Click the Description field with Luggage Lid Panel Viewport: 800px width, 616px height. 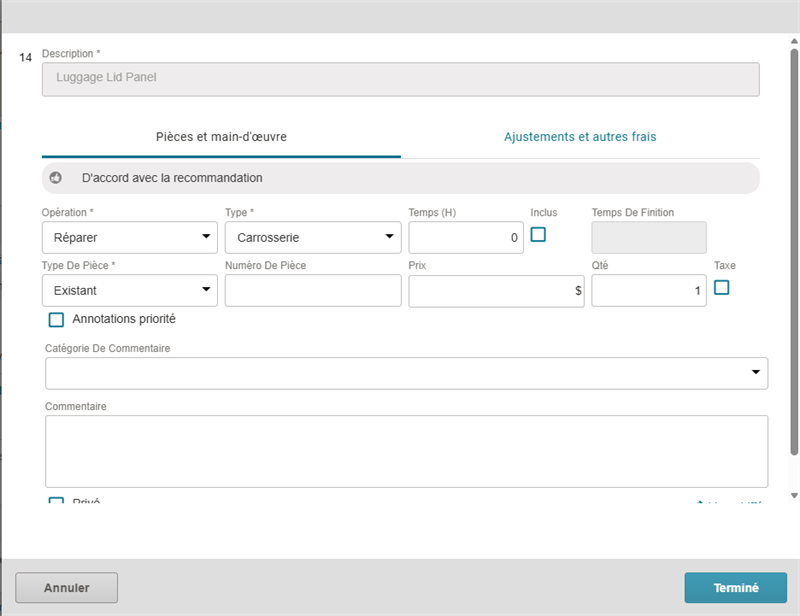click(400, 79)
